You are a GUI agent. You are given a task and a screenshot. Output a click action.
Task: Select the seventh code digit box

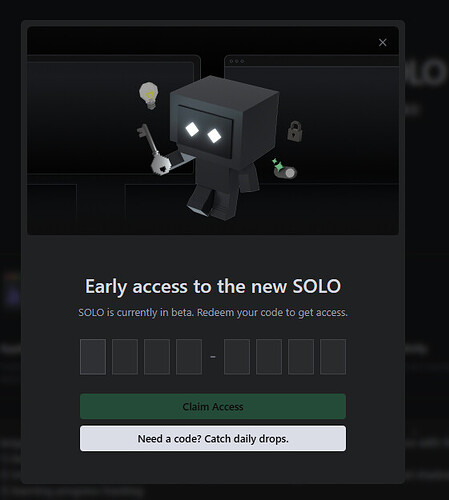[301, 357]
